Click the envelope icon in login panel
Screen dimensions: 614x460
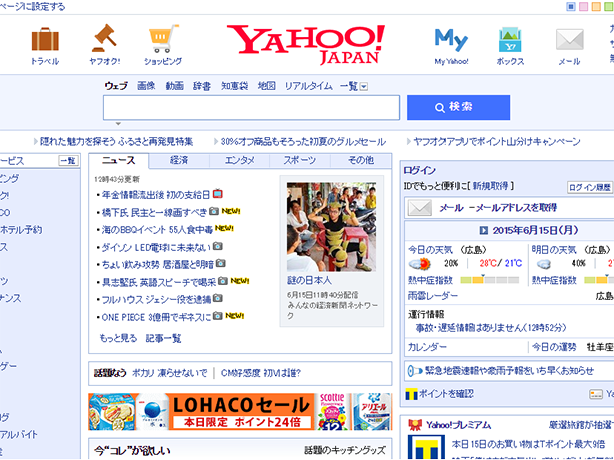point(419,207)
